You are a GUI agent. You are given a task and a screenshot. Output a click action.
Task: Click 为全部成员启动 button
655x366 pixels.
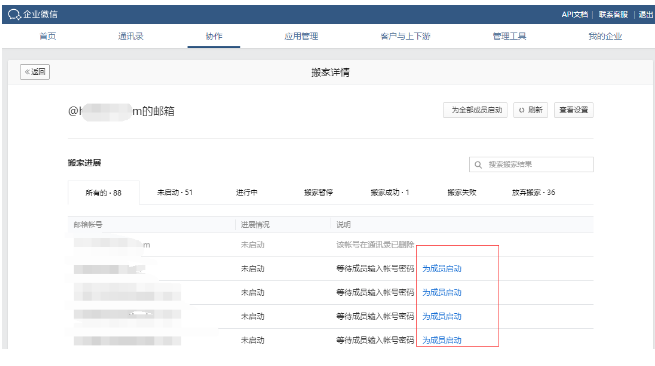tap(475, 110)
